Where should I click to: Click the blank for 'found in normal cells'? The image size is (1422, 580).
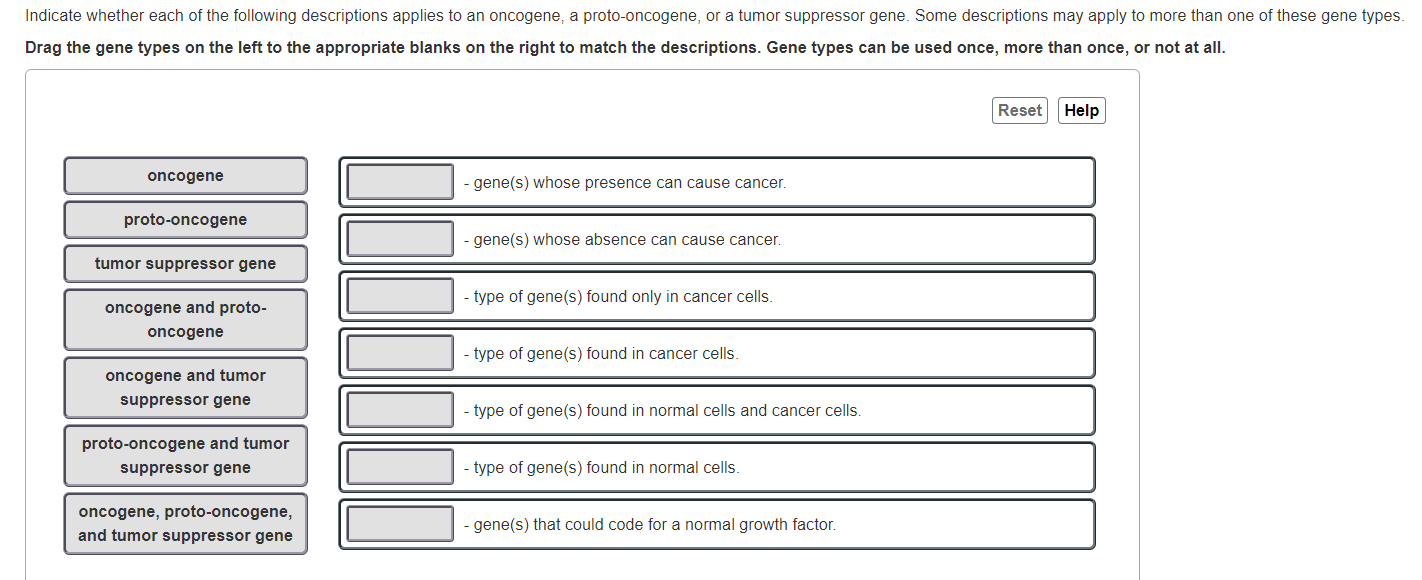[399, 466]
